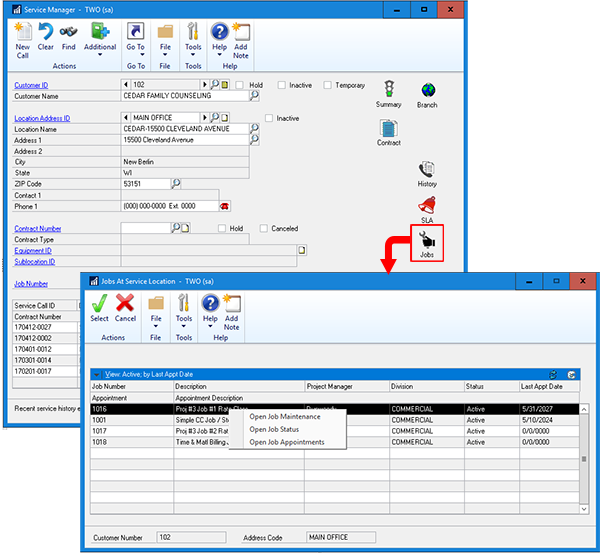The width and height of the screenshot is (600, 553).
Task: Open the Contract icon
Action: (x=389, y=129)
